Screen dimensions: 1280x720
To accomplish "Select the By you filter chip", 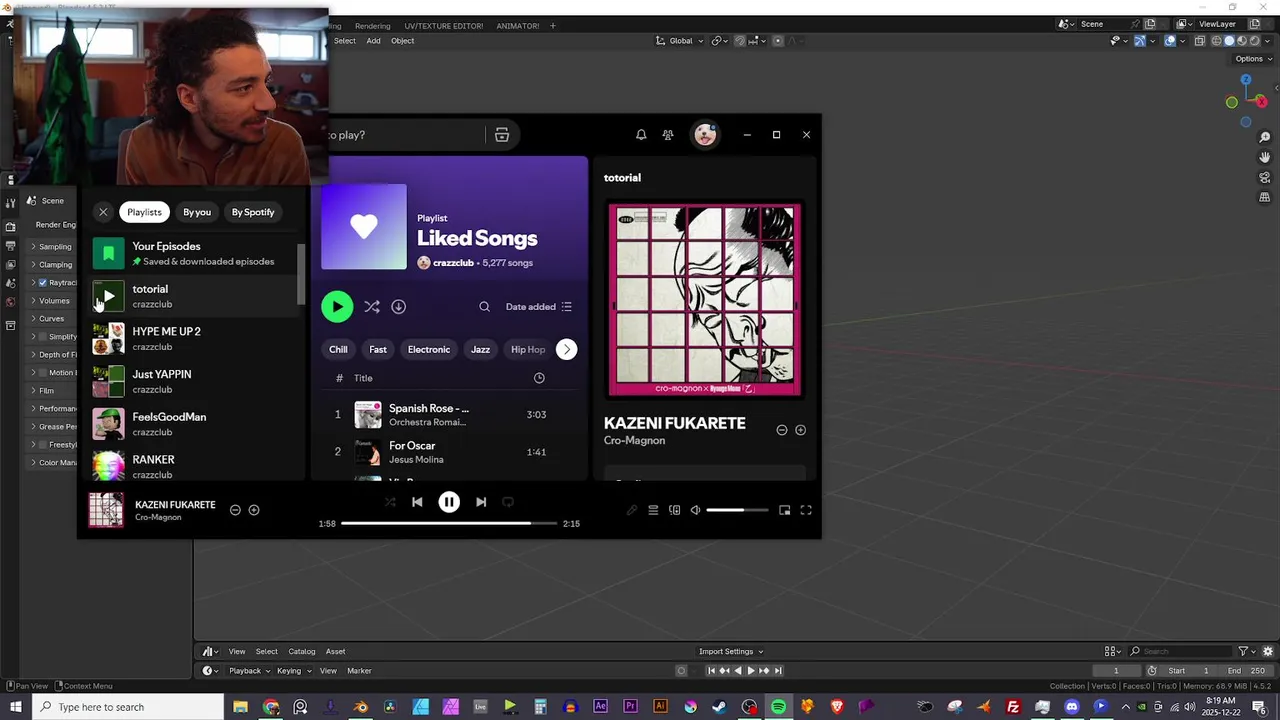I will 197,212.
